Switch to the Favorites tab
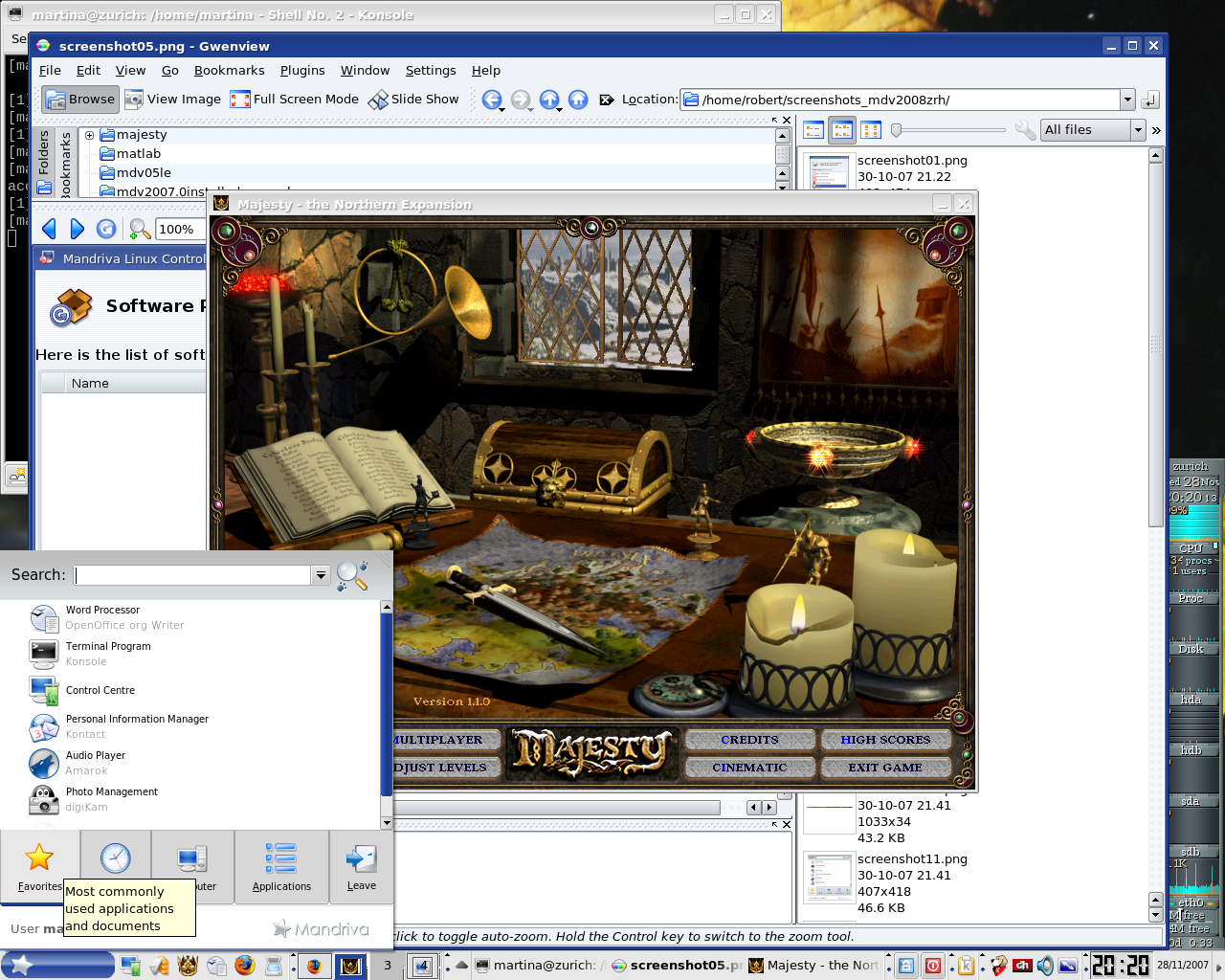Viewport: 1225px width, 980px height. click(x=39, y=867)
